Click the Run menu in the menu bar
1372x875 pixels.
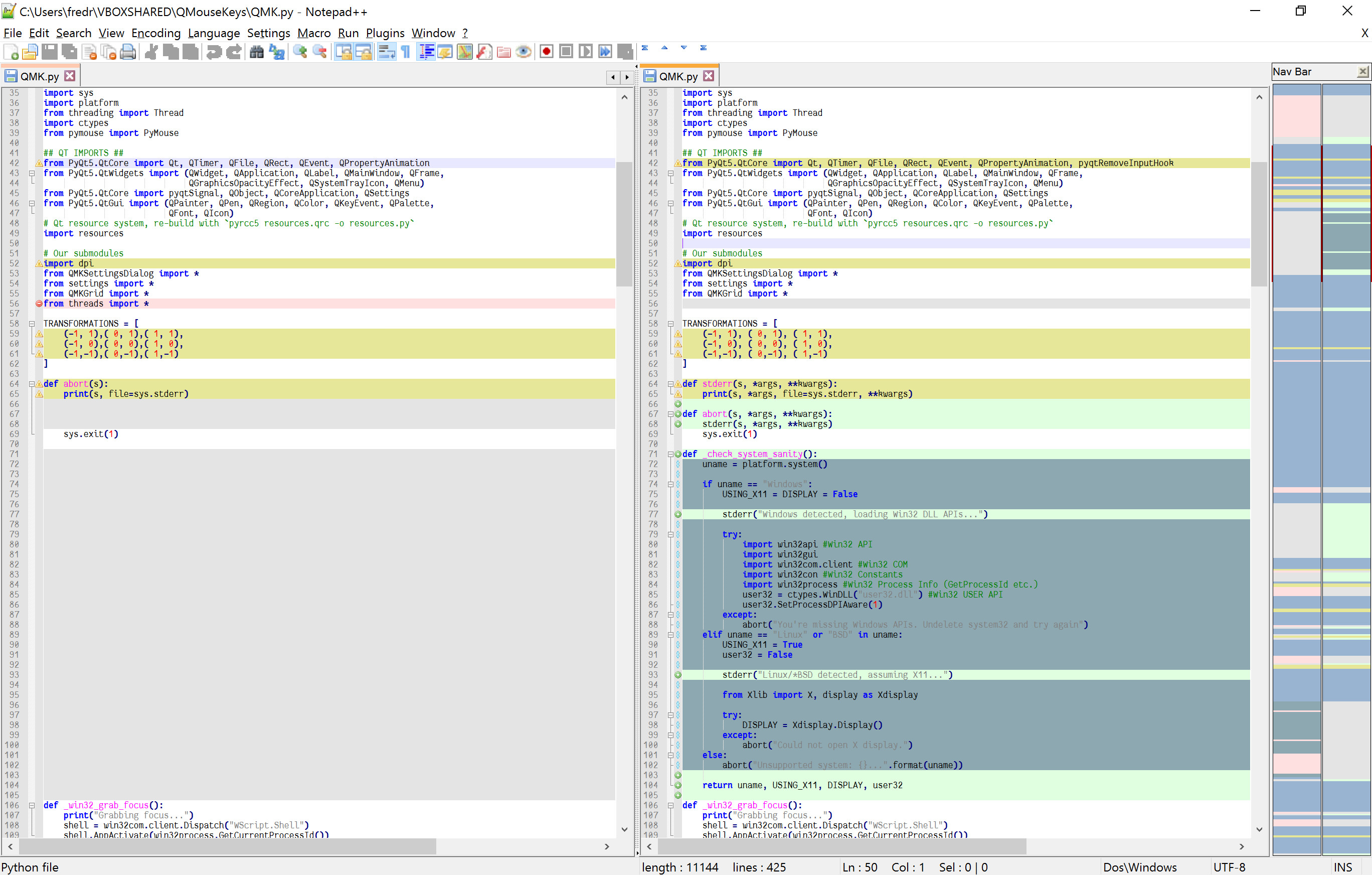pyautogui.click(x=348, y=32)
